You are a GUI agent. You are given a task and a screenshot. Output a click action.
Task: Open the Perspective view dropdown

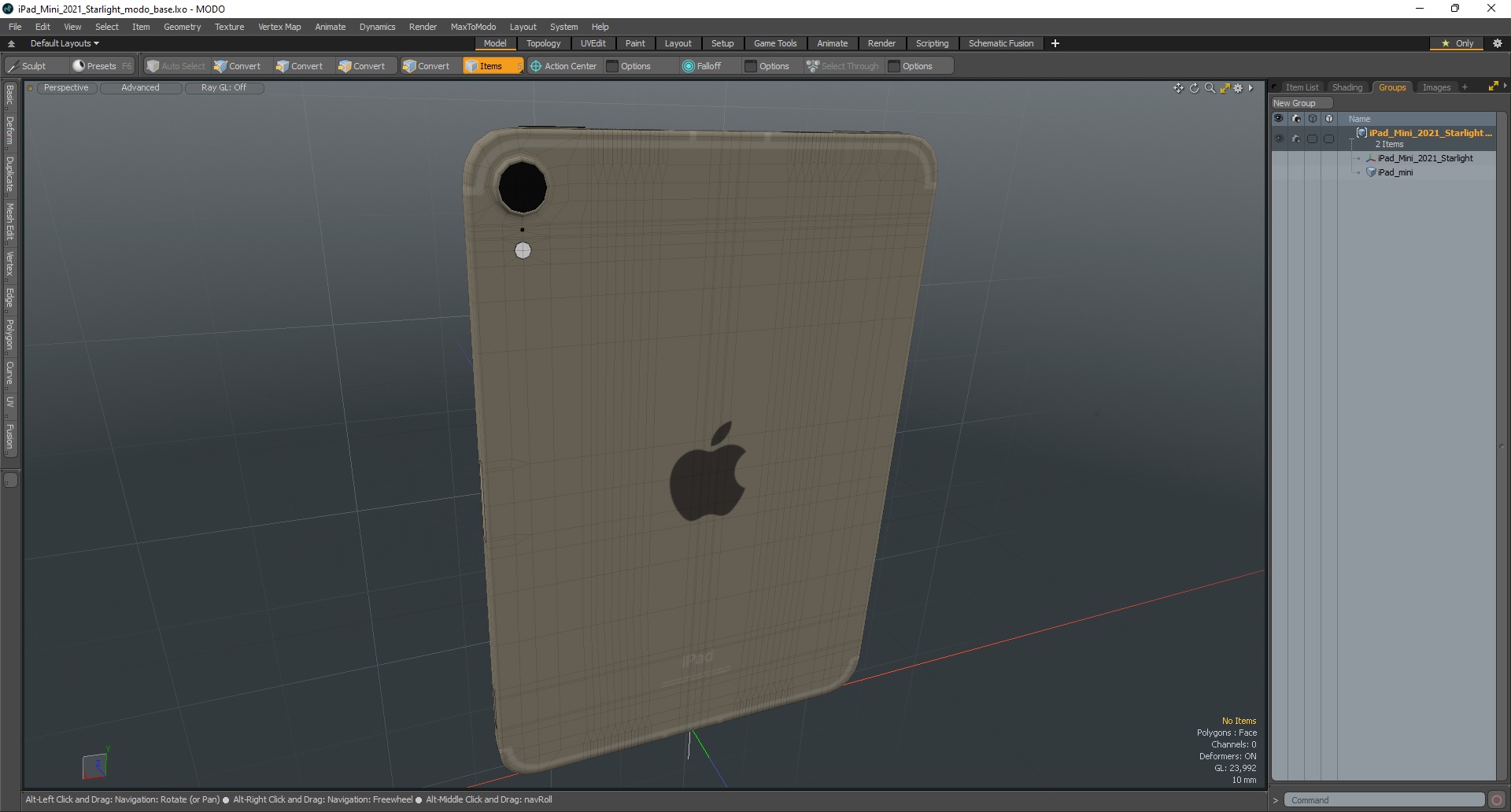[66, 88]
